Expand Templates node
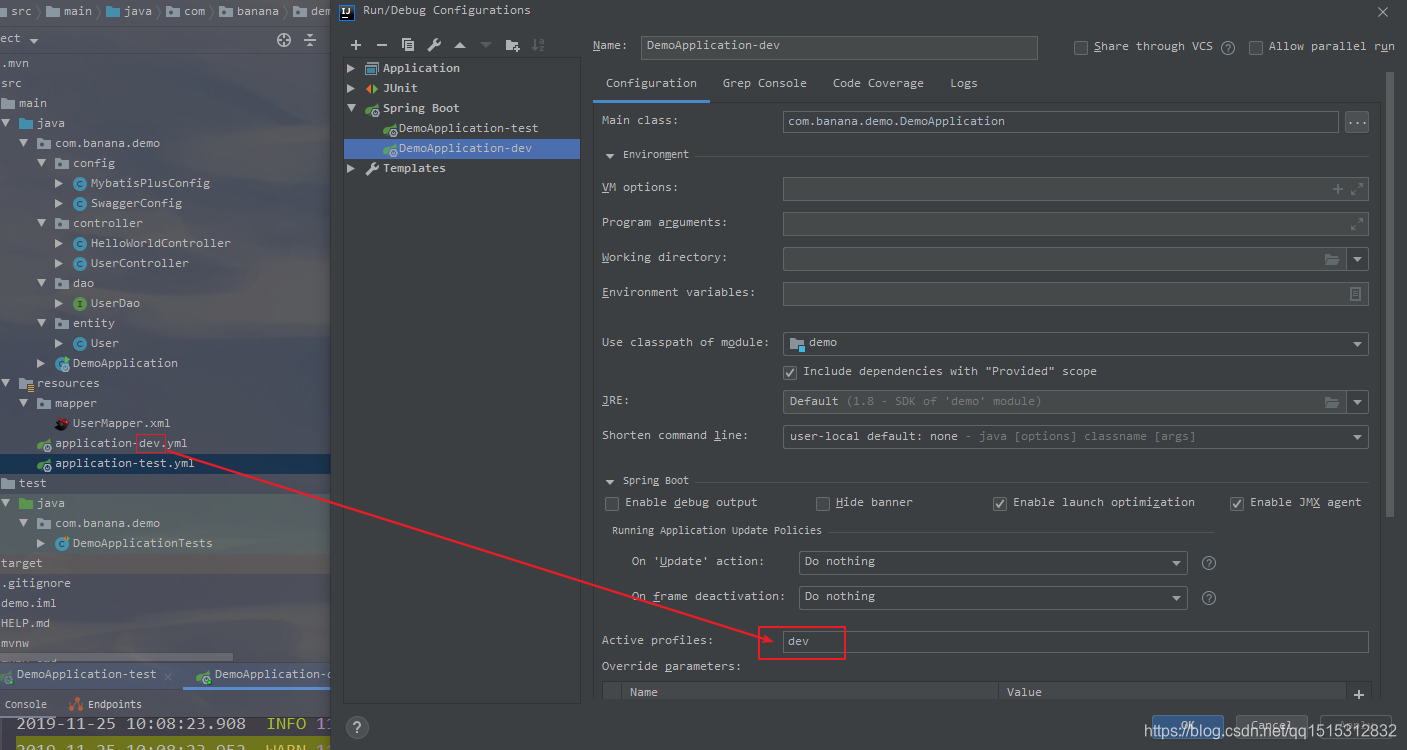This screenshot has height=750, width=1407. (x=351, y=168)
